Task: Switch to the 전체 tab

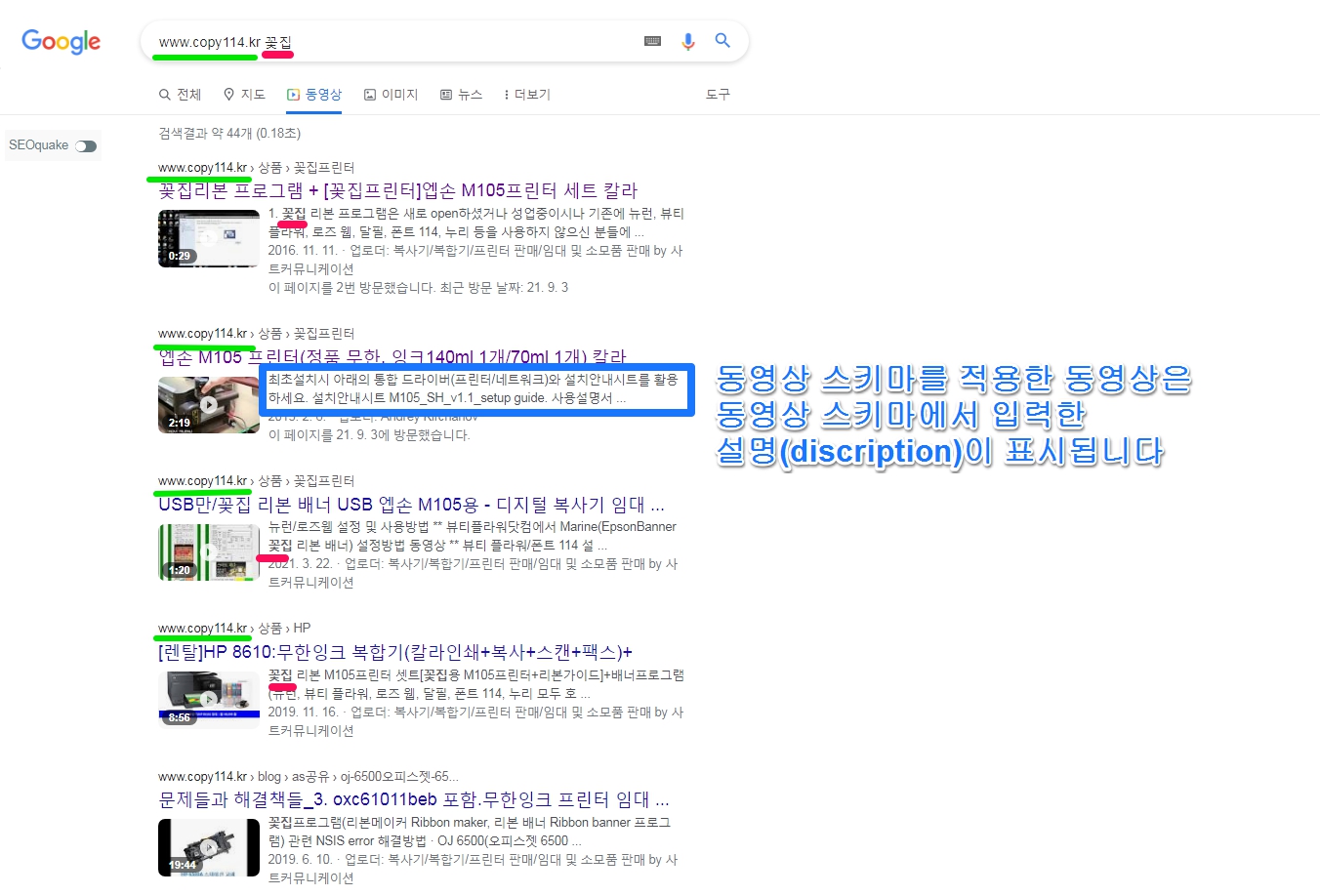Action: tap(180, 95)
